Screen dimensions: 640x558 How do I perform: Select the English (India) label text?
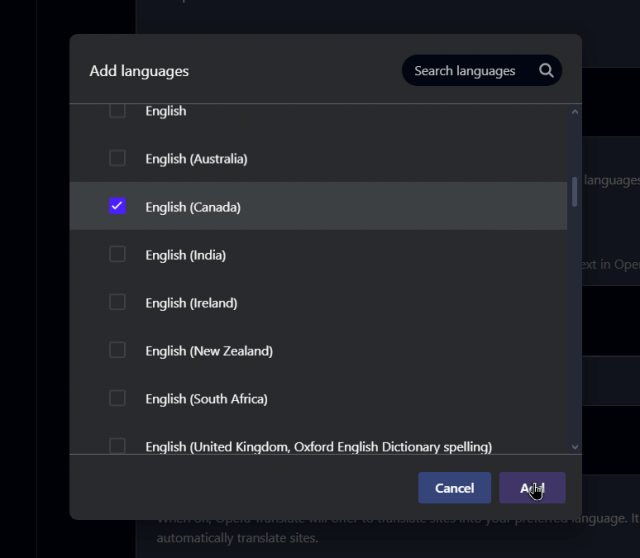coord(186,255)
